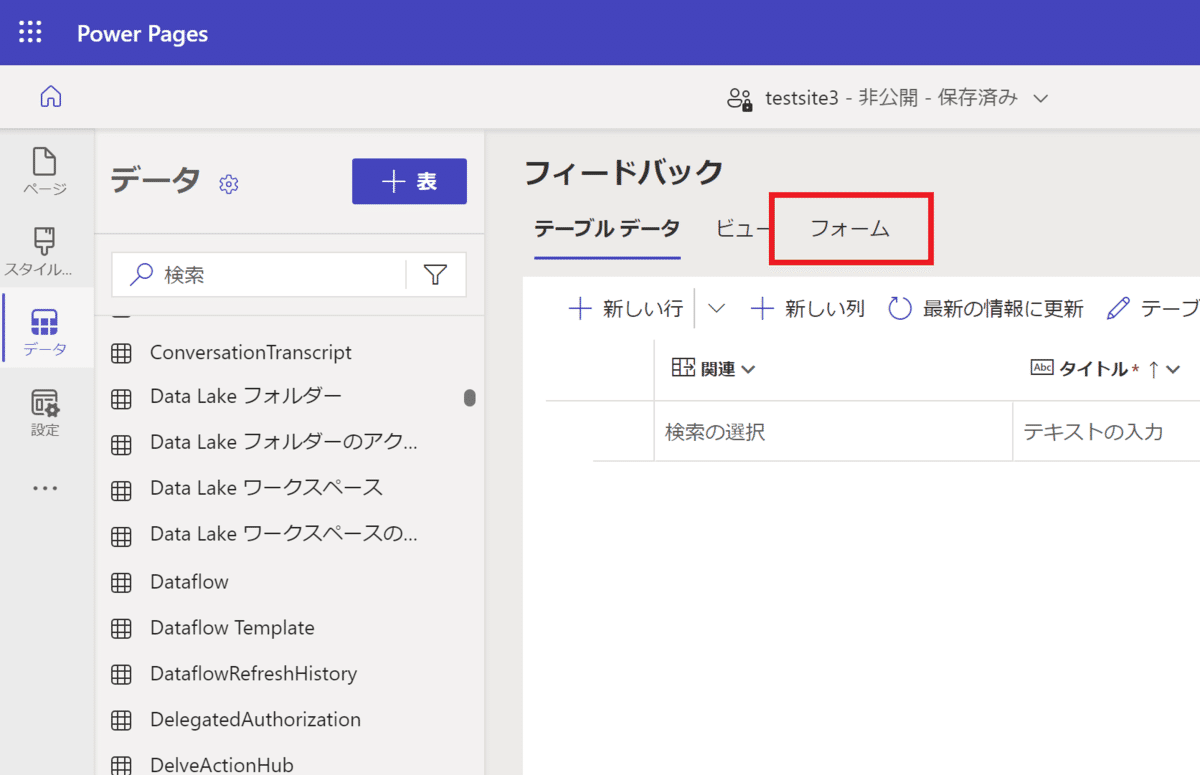This screenshot has width=1200, height=775.
Task: Click the テキストの入力 cell
Action: click(1106, 432)
